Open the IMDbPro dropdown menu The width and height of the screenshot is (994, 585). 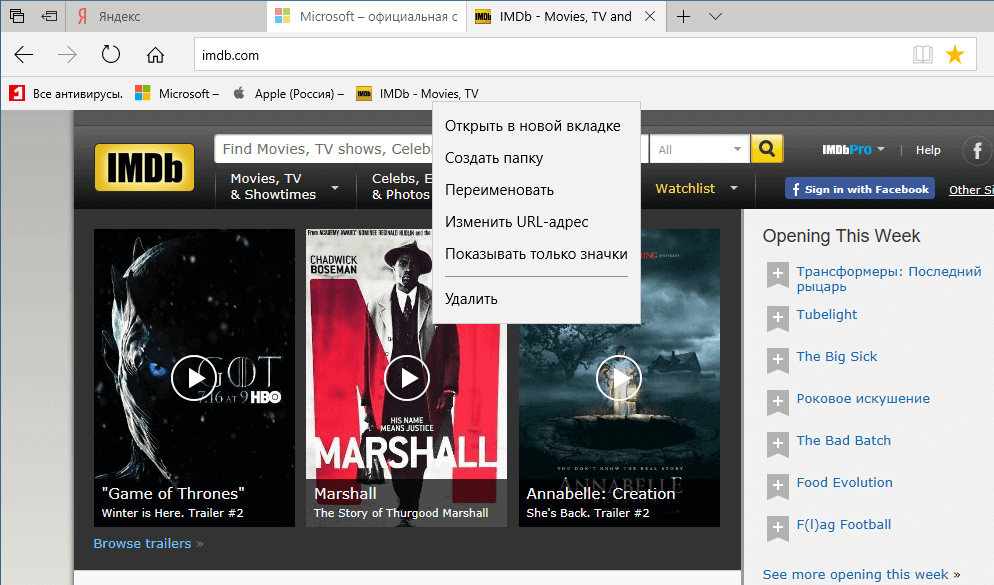851,148
